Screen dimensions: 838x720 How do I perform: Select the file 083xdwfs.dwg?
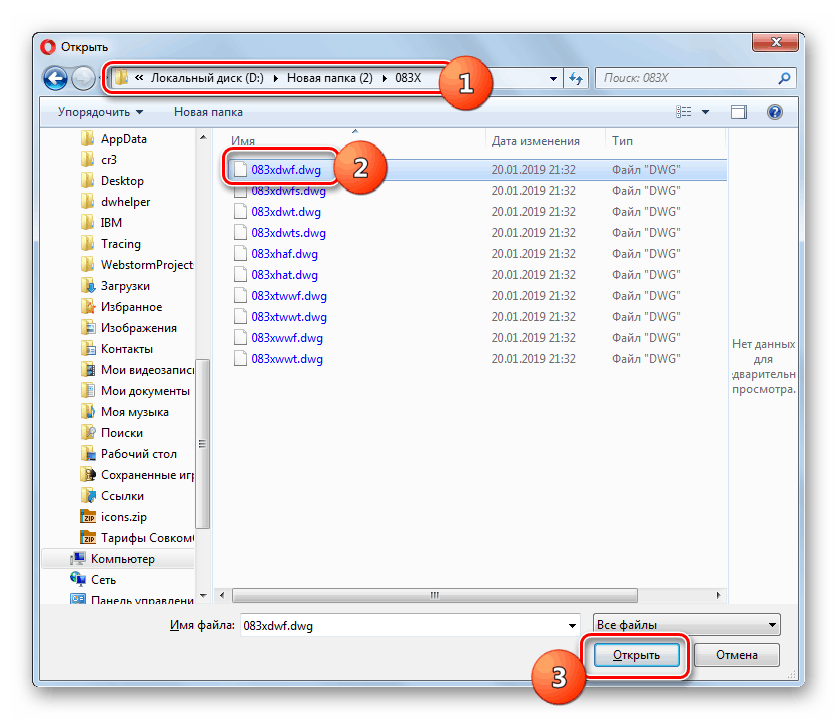pos(289,191)
